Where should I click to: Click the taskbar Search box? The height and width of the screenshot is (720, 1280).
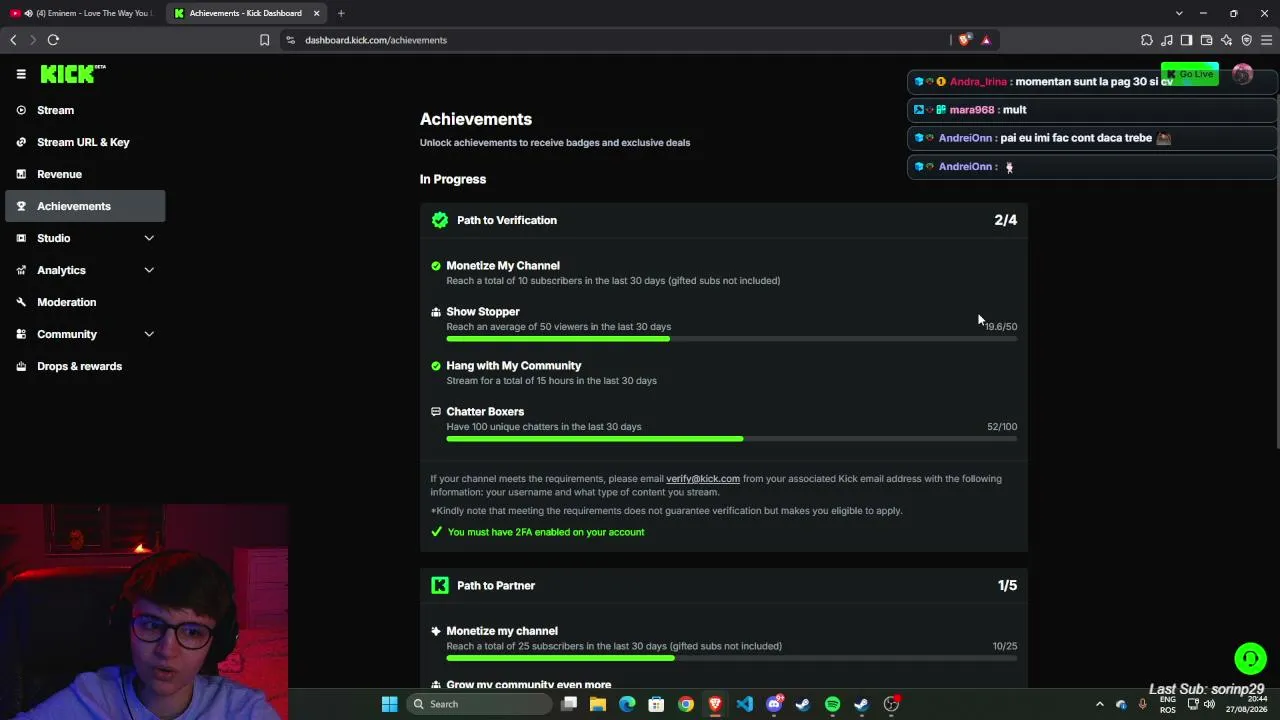click(480, 704)
